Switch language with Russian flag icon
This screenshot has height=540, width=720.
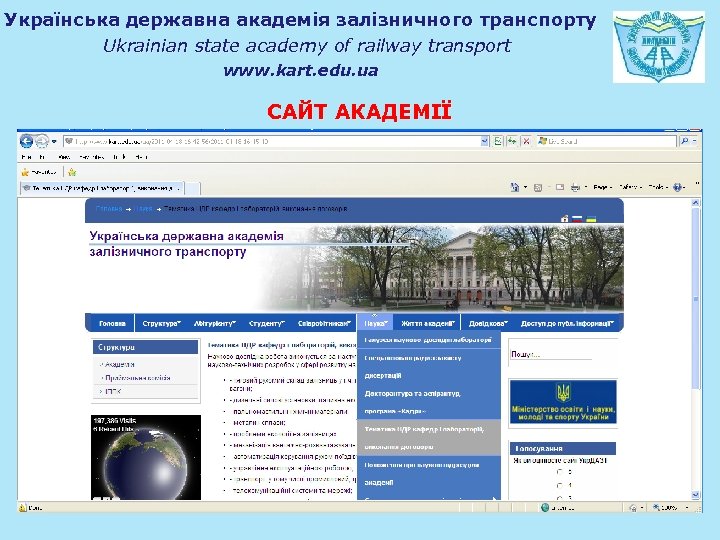pyautogui.click(x=577, y=219)
